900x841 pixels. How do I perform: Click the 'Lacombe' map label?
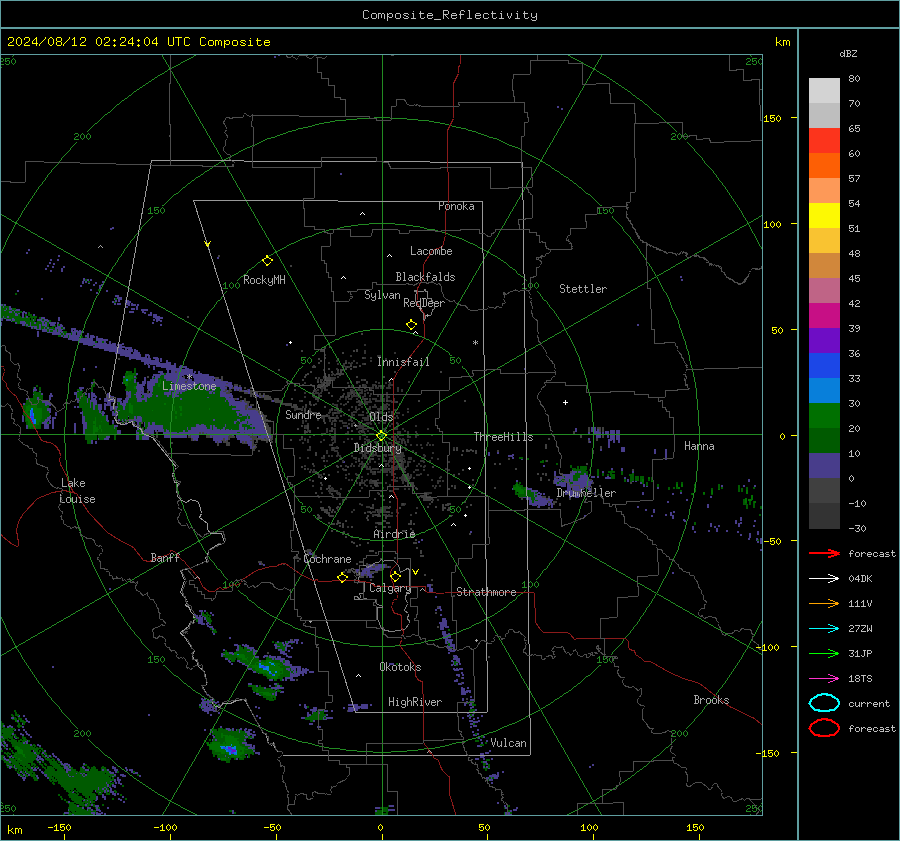click(x=431, y=251)
